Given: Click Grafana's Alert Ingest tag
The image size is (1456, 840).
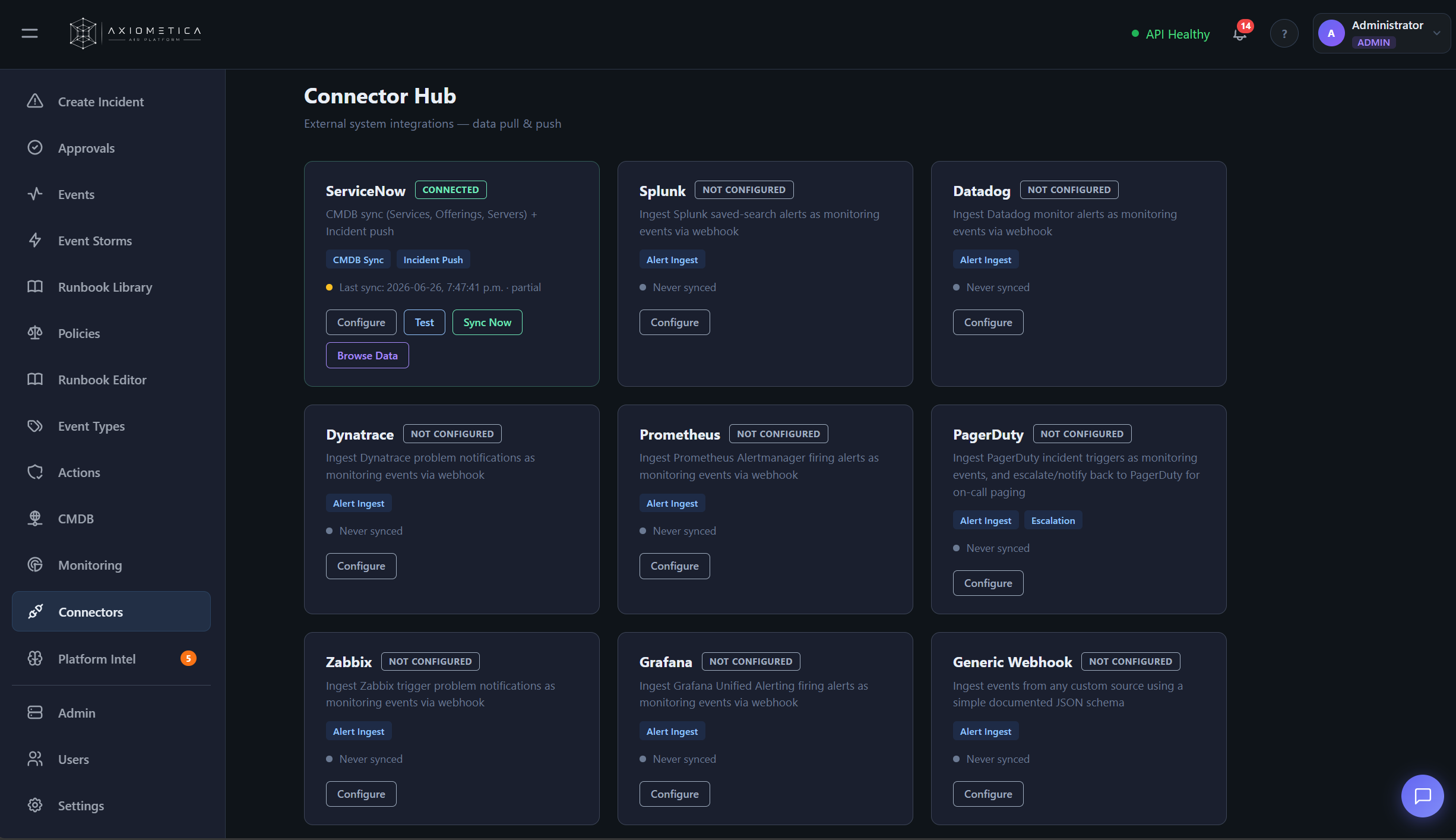Looking at the screenshot, I should pyautogui.click(x=672, y=731).
